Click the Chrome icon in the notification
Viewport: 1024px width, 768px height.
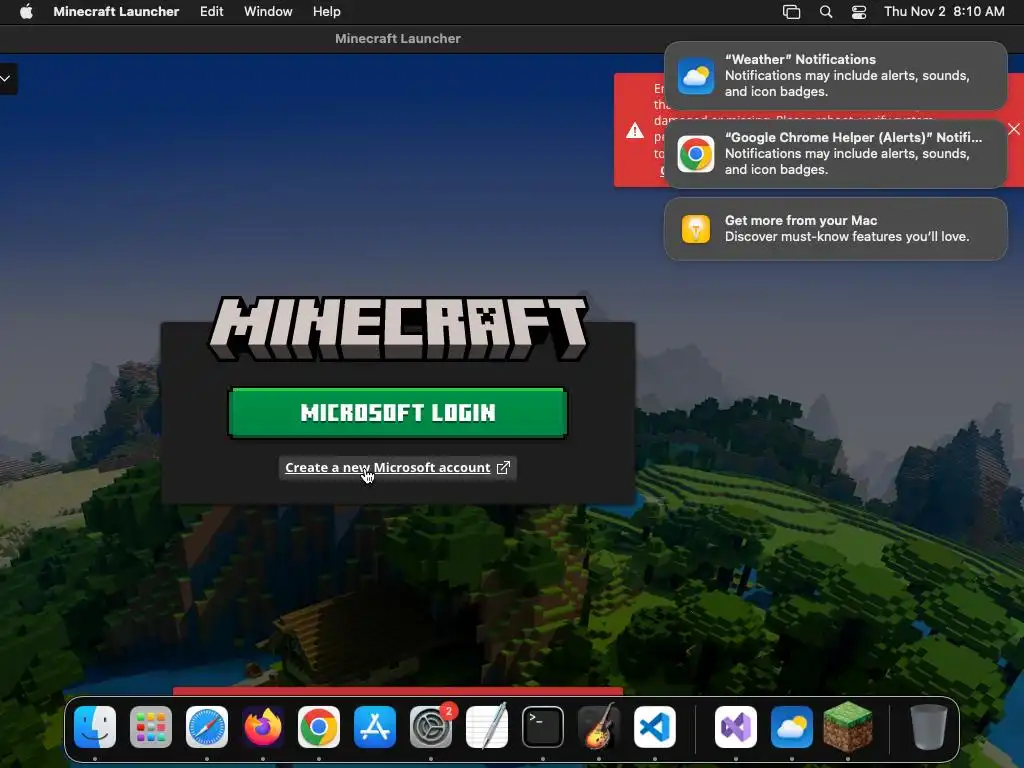pyautogui.click(x=696, y=154)
